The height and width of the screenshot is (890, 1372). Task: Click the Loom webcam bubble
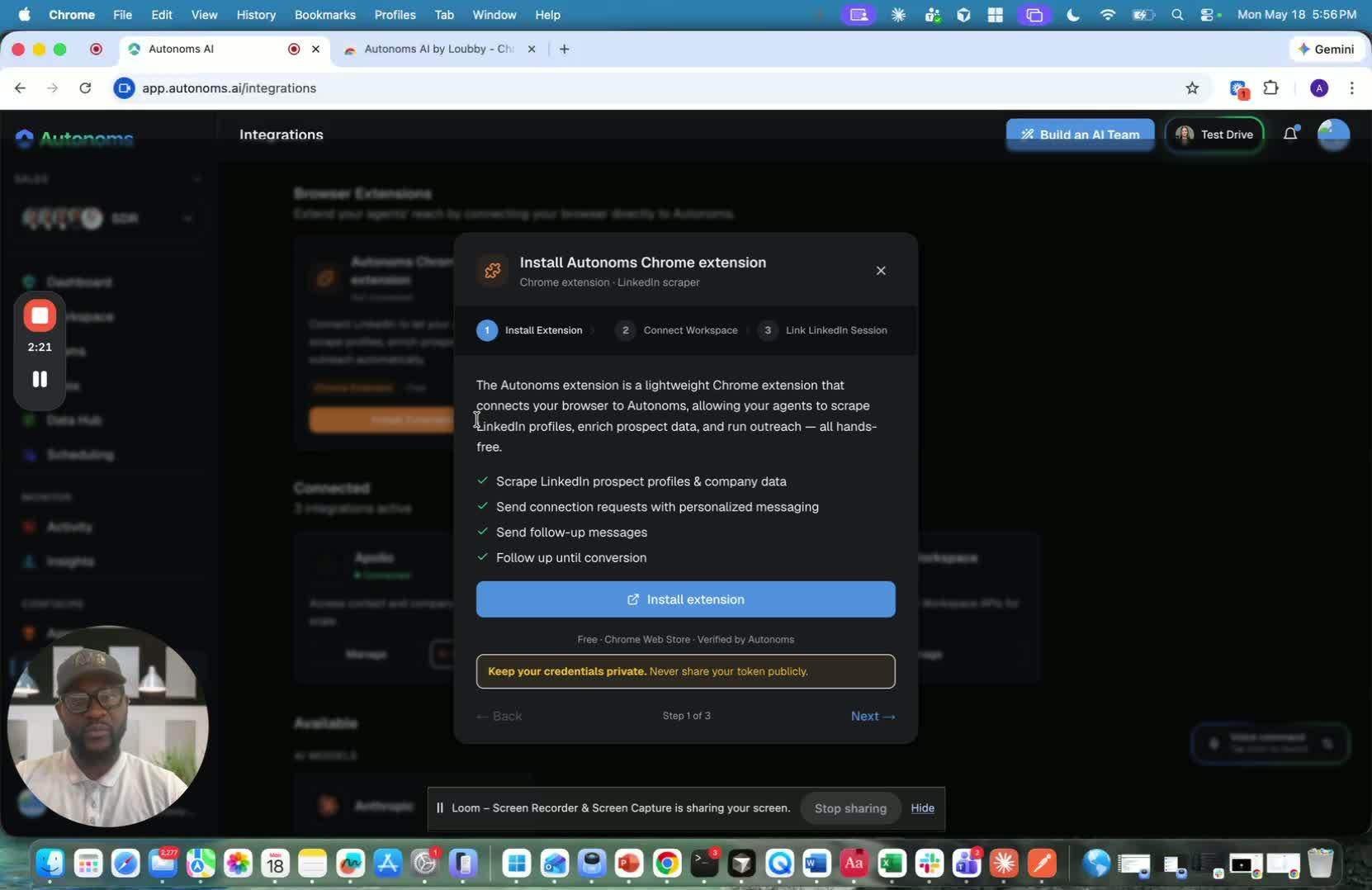107,727
